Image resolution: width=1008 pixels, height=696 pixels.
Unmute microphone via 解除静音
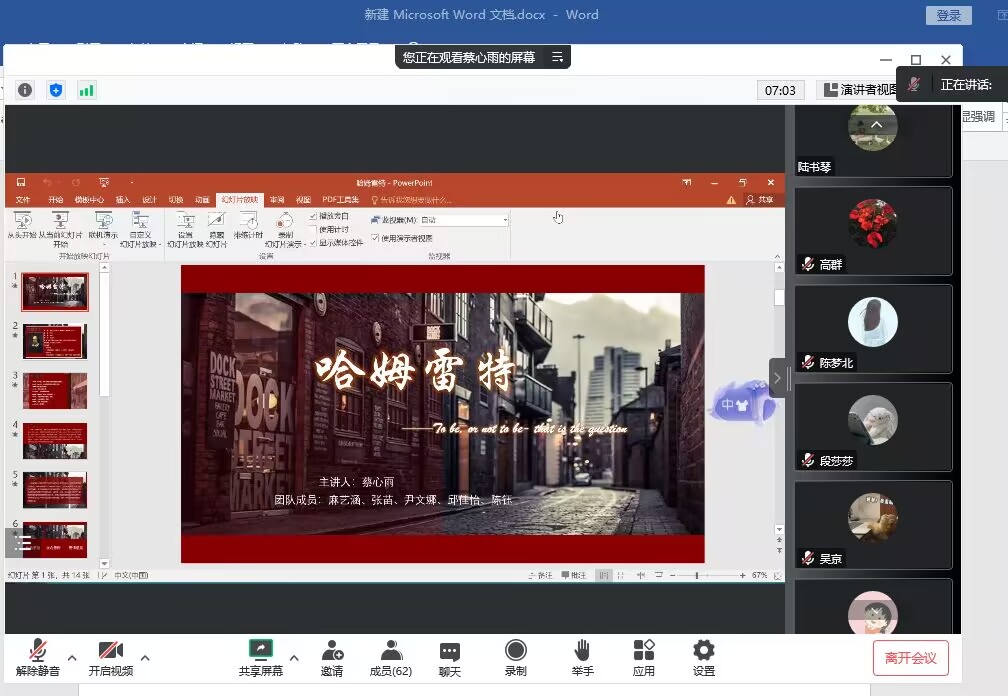pos(38,658)
